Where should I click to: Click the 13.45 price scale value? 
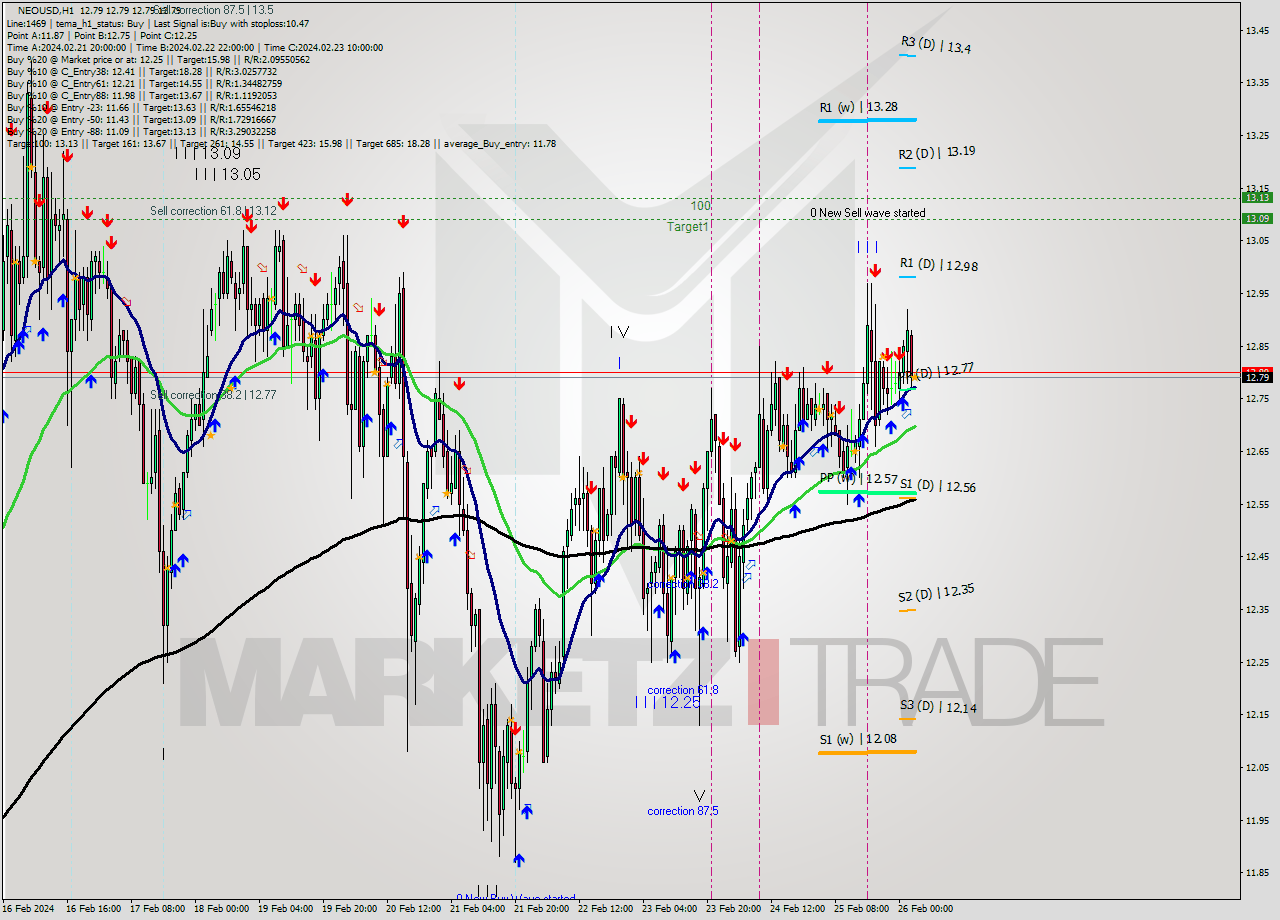click(x=1258, y=30)
